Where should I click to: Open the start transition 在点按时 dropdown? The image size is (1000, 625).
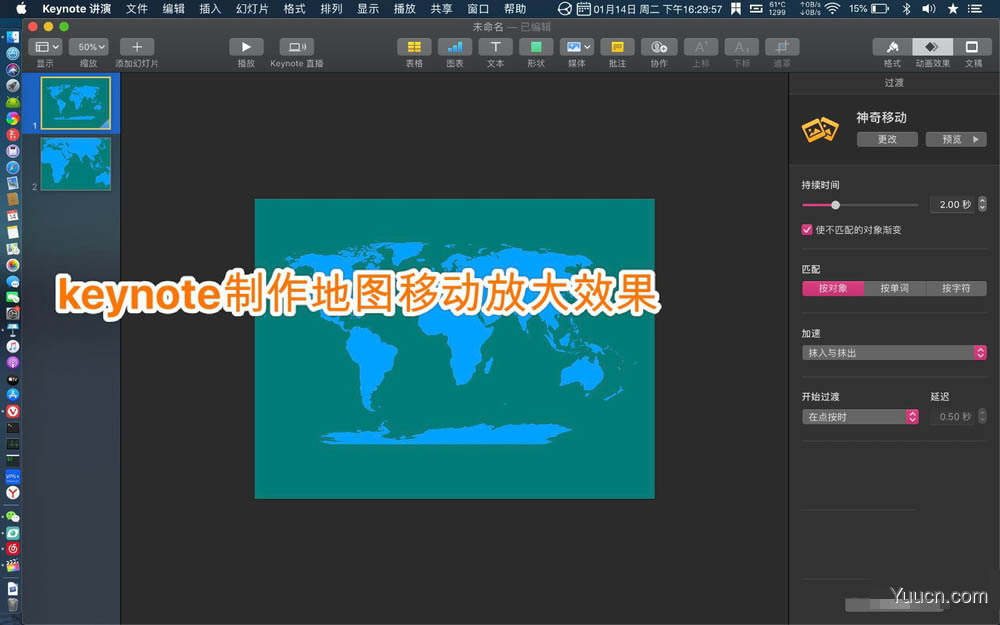[860, 416]
